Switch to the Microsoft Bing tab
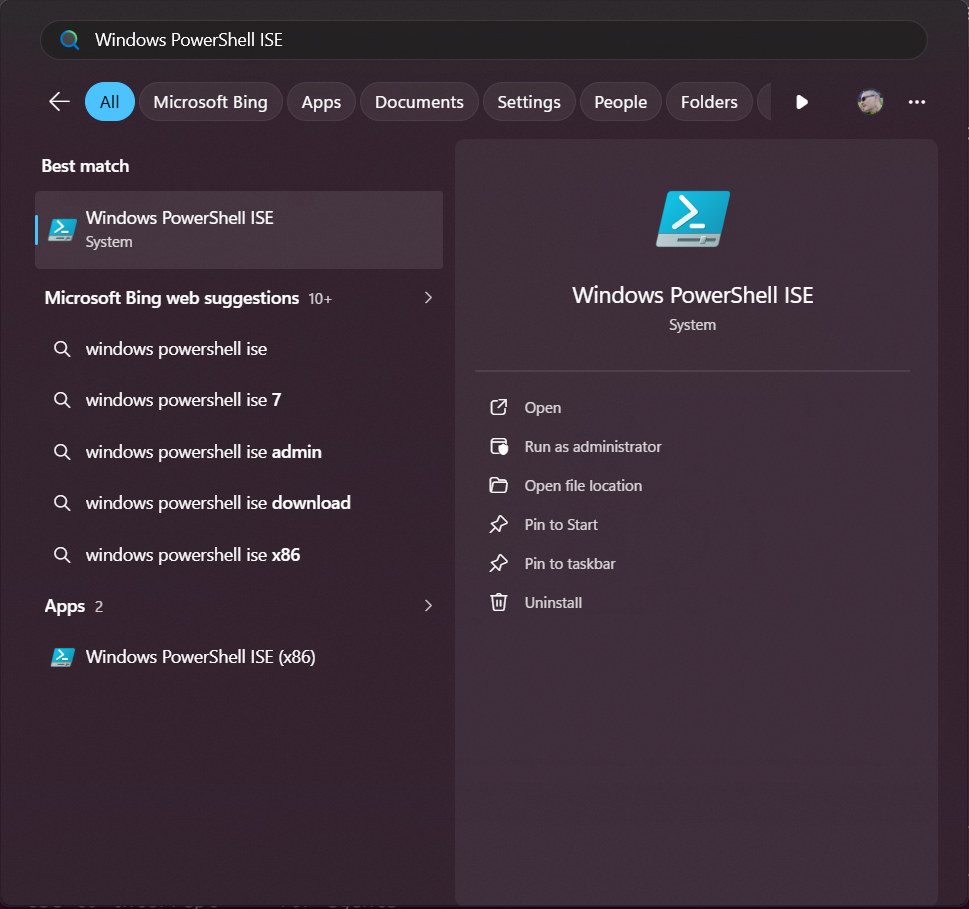This screenshot has width=969, height=909. pos(211,101)
